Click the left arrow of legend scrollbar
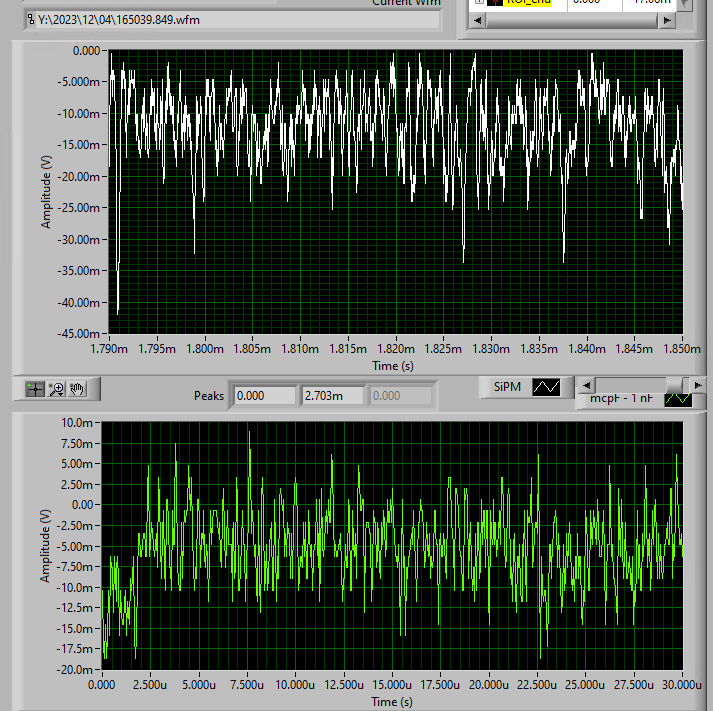This screenshot has width=713, height=711. click(586, 385)
